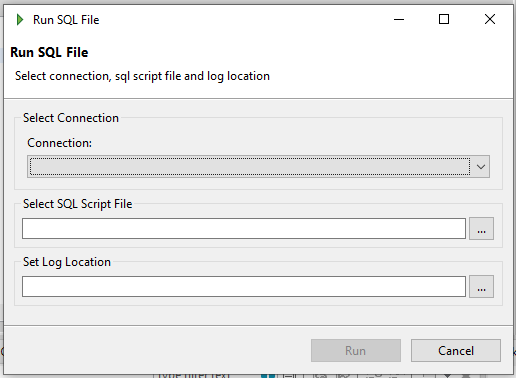Click the Connection: field label

tap(59, 143)
